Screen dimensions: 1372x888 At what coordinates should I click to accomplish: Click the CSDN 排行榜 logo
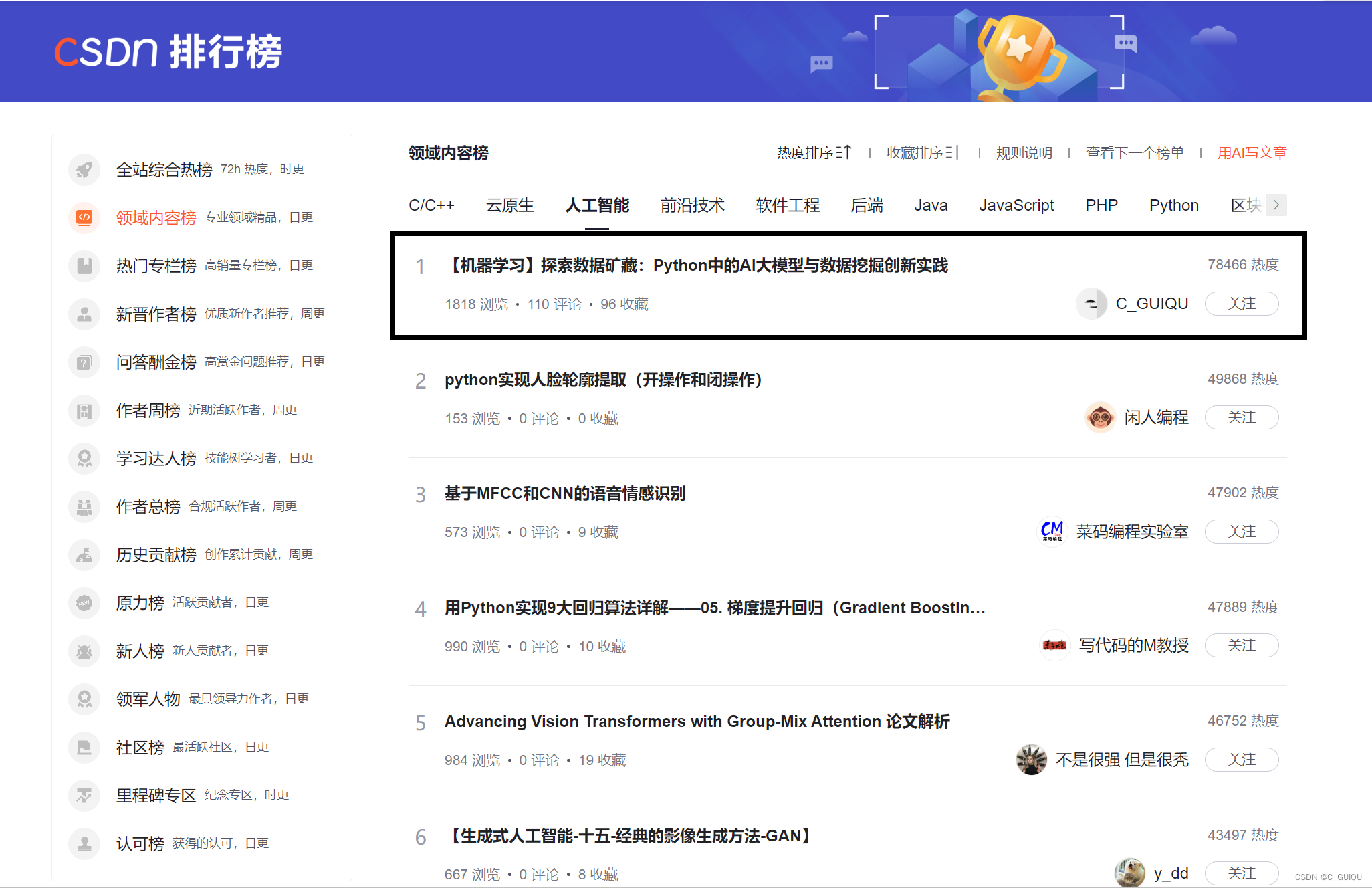tap(168, 51)
